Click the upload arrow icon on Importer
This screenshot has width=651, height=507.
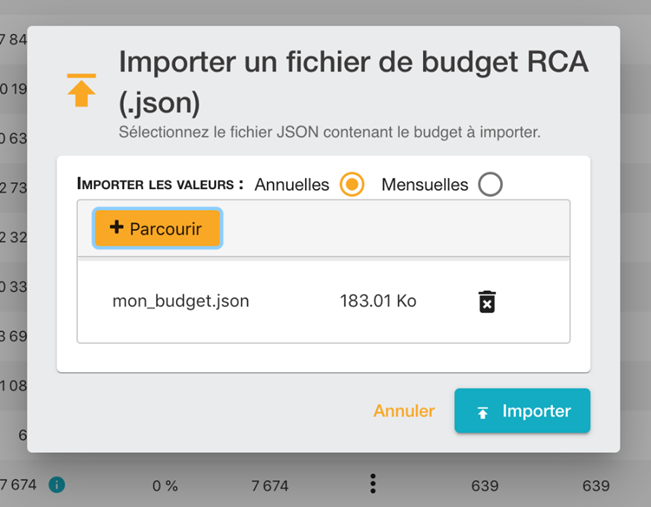coord(483,412)
